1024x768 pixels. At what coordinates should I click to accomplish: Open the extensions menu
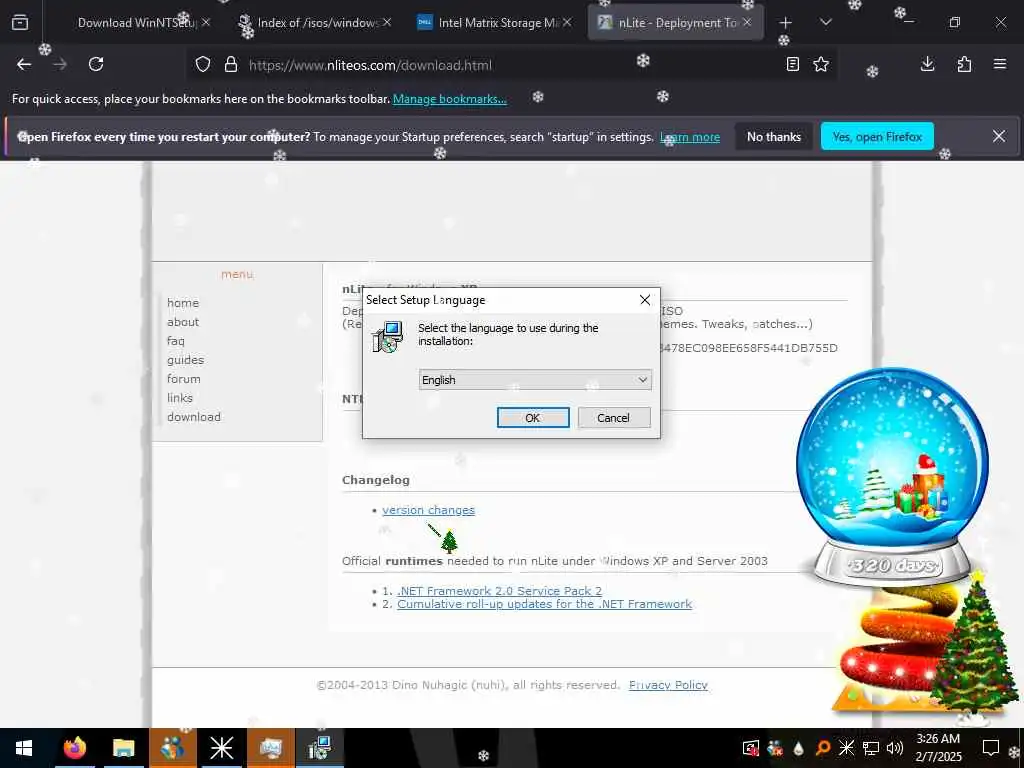964,64
